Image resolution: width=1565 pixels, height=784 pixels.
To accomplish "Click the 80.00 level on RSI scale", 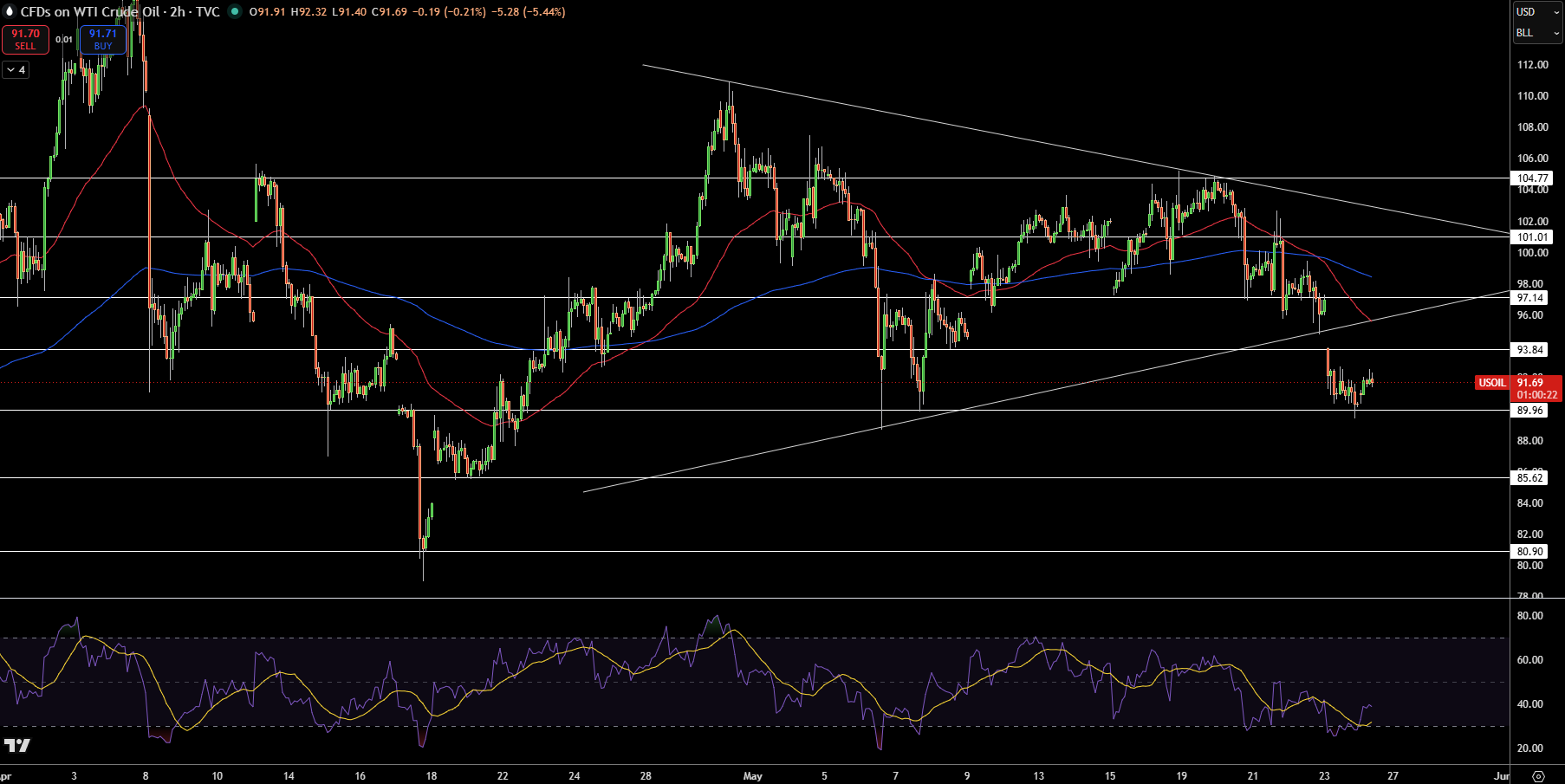I will coord(1530,616).
